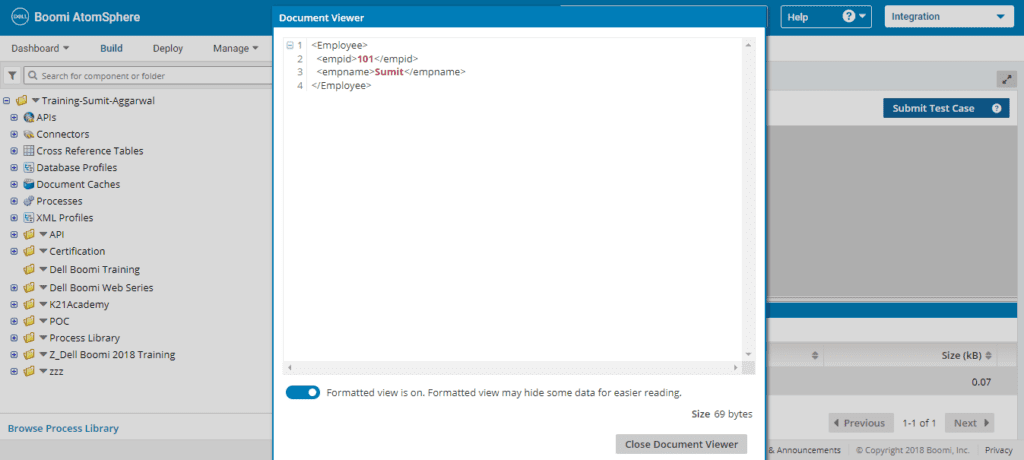Click question mark icon on Submit Test Case
The height and width of the screenshot is (460, 1024).
coord(996,108)
